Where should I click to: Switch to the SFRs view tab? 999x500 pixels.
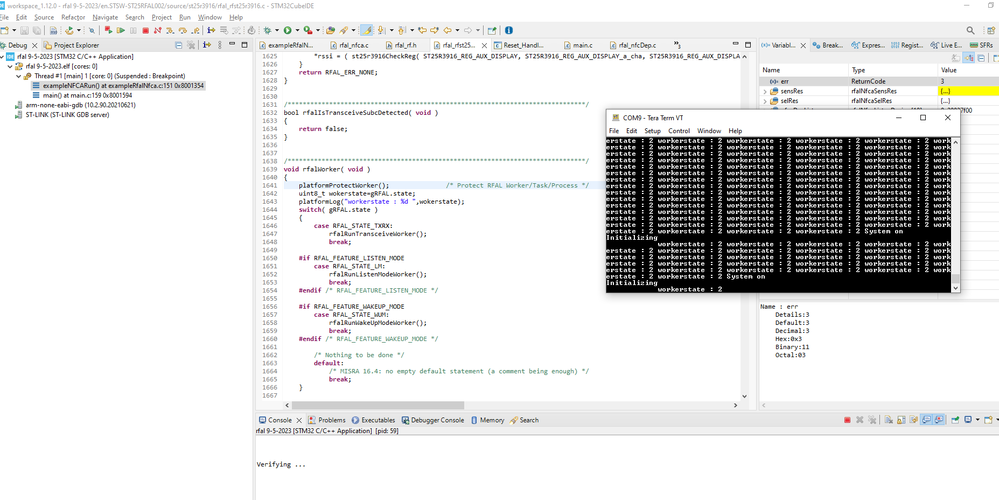(981, 45)
